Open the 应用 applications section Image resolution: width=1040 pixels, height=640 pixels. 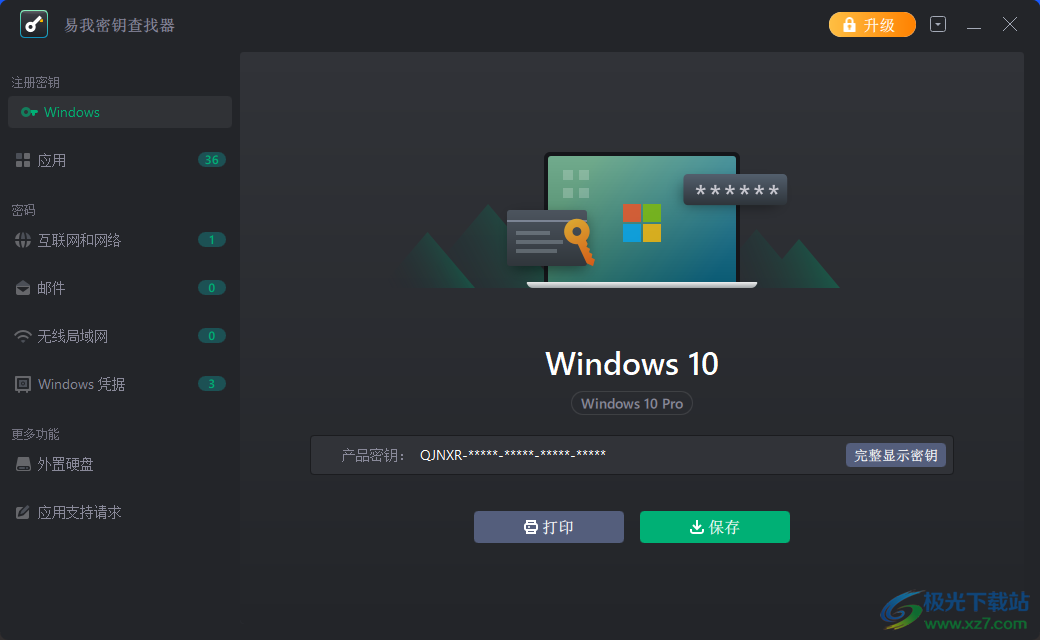tap(120, 160)
